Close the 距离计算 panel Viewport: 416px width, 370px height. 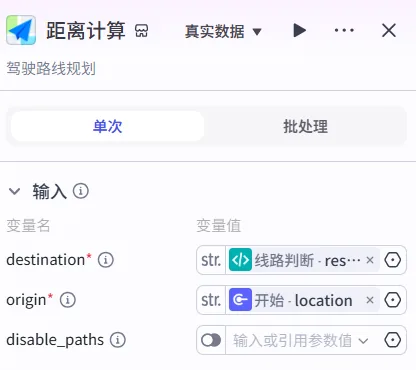[389, 31]
